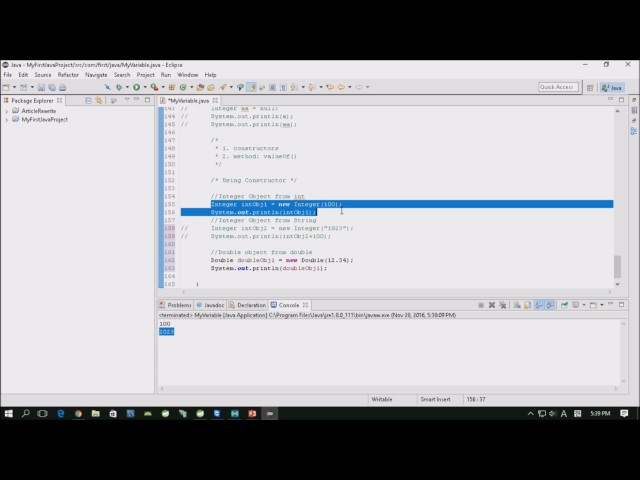Click the Run green play button

tap(136, 87)
